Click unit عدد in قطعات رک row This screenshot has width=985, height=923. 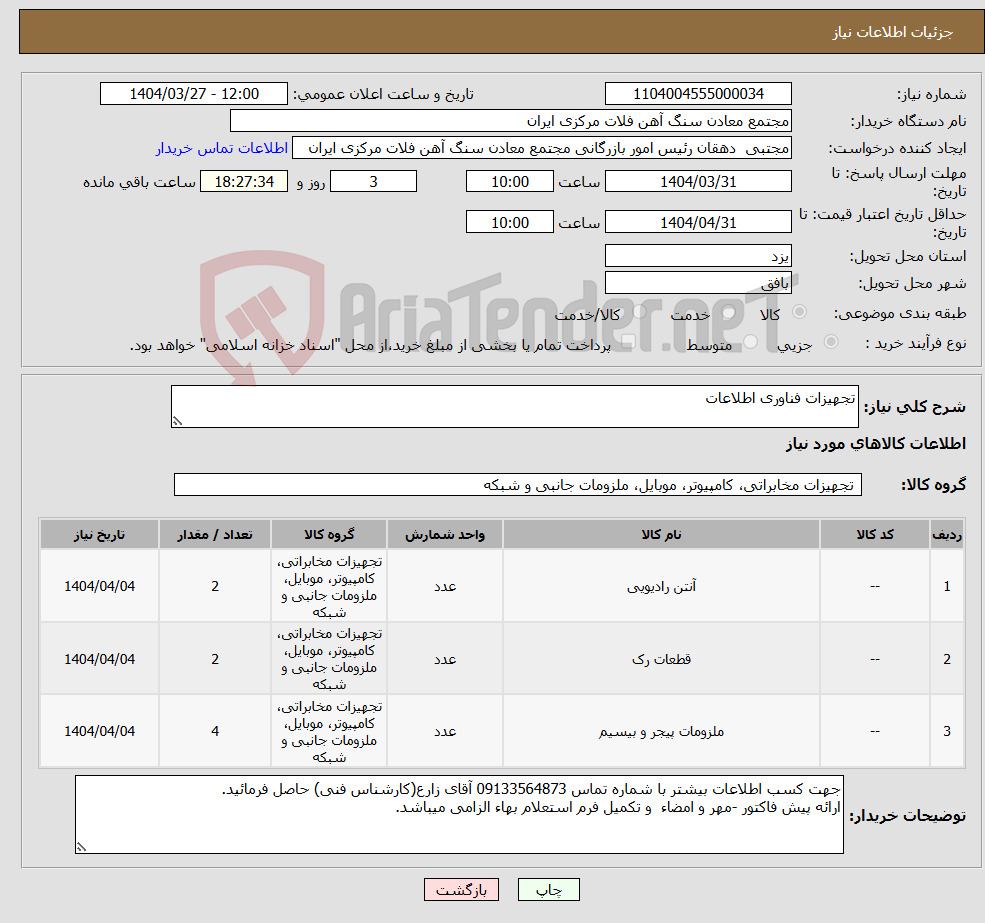click(x=445, y=659)
